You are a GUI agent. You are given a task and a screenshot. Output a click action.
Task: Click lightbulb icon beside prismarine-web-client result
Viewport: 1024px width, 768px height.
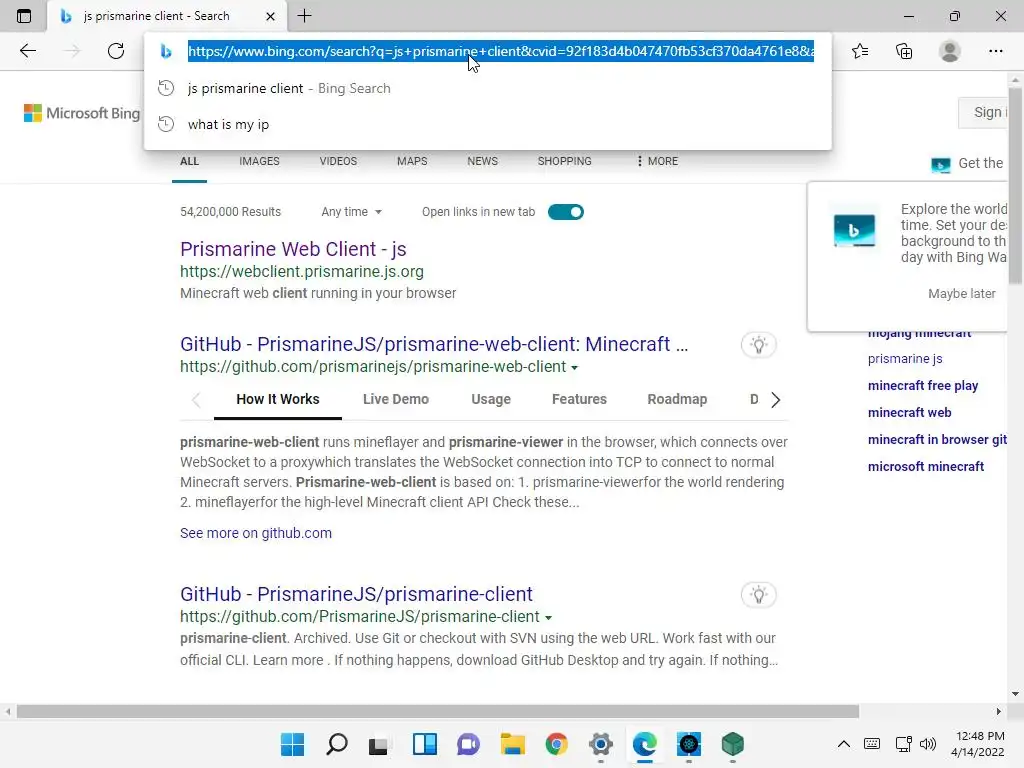pyautogui.click(x=758, y=345)
